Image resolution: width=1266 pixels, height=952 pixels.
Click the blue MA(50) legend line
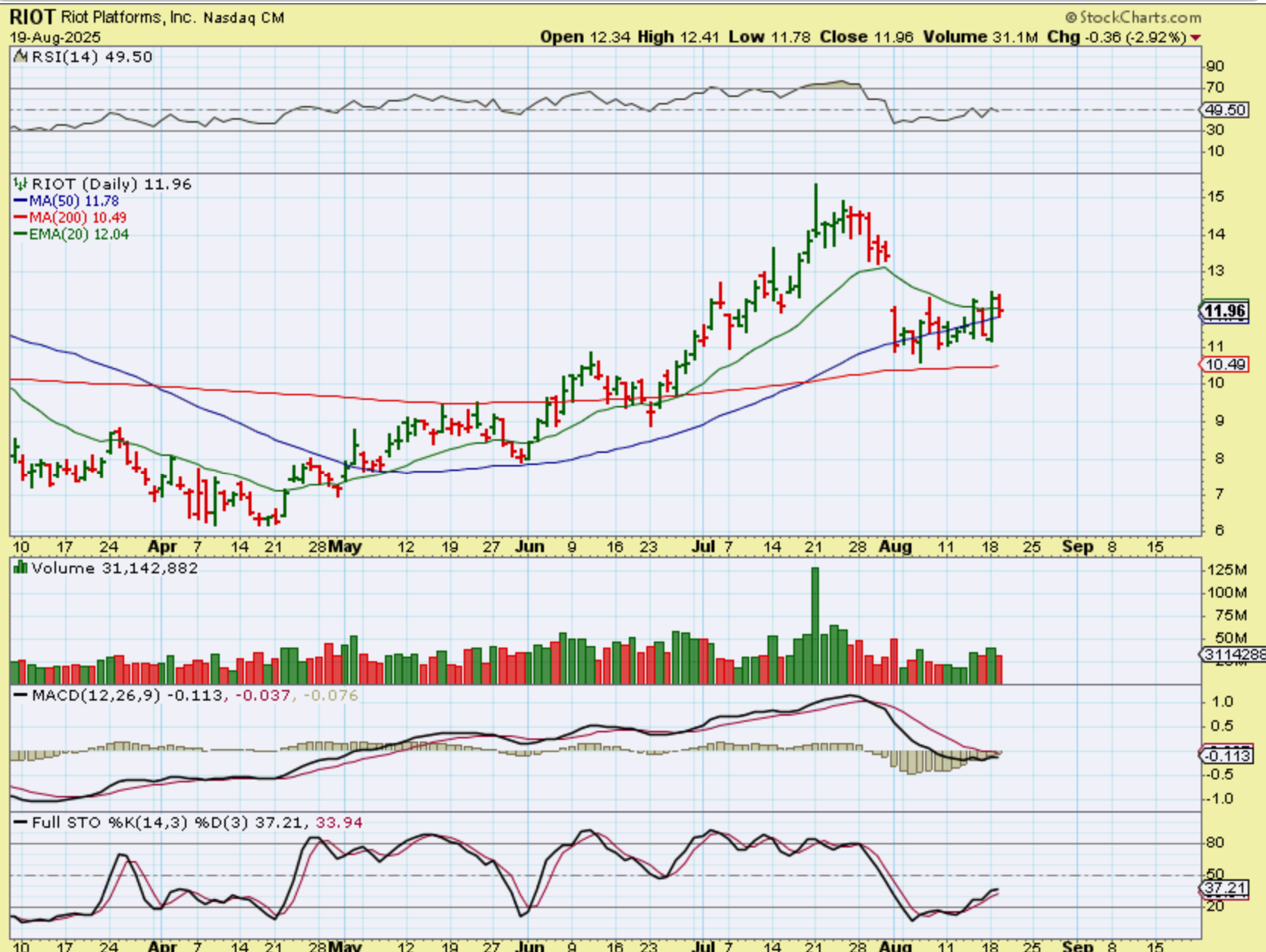[x=20, y=201]
